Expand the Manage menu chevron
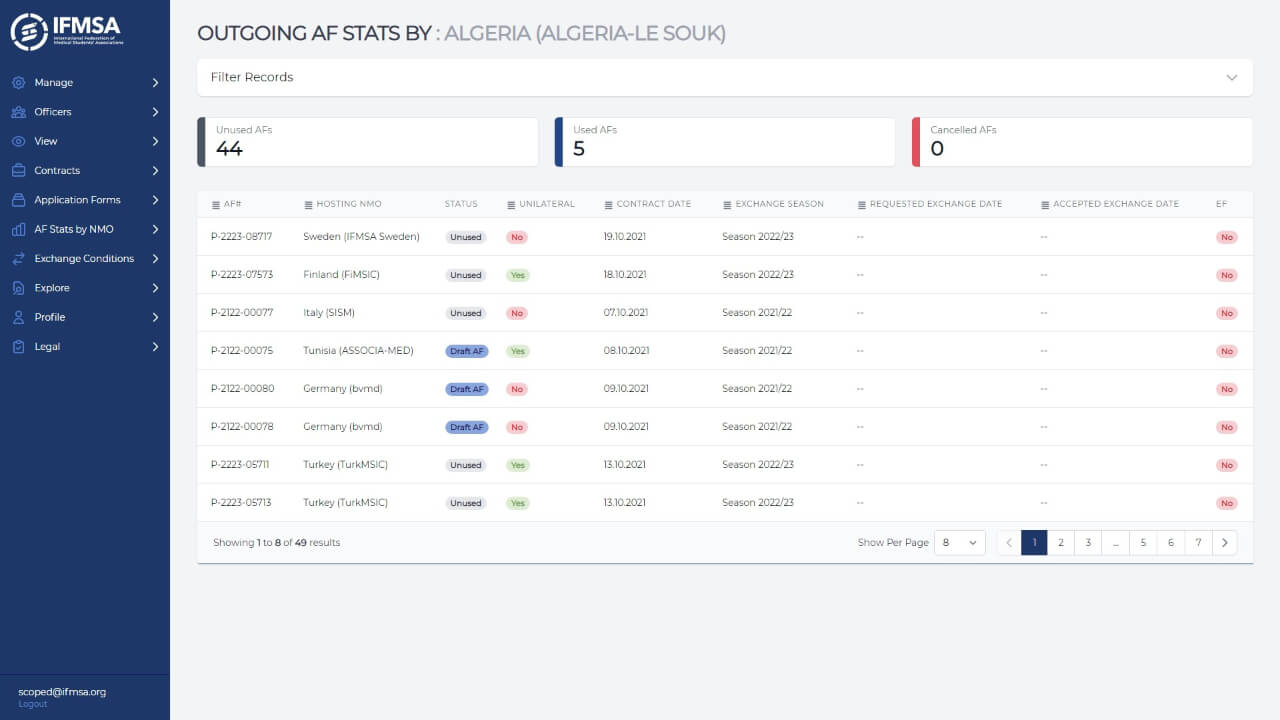Viewport: 1280px width, 720px height. click(x=155, y=83)
